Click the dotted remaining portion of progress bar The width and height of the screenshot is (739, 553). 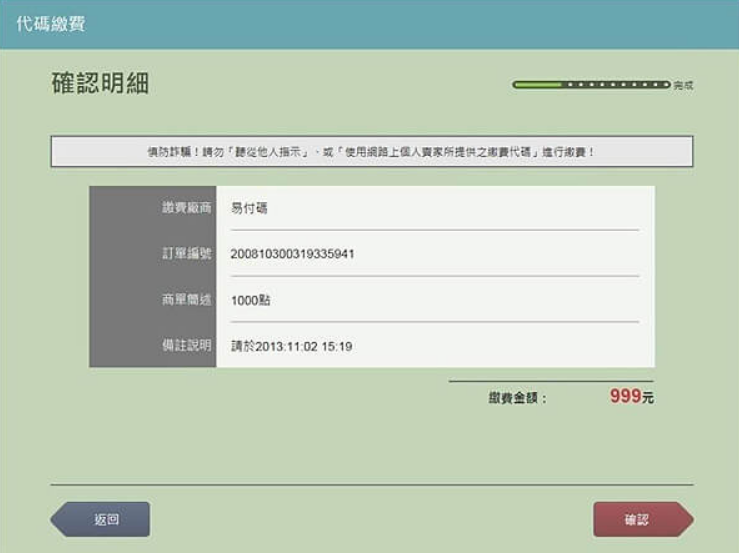615,85
